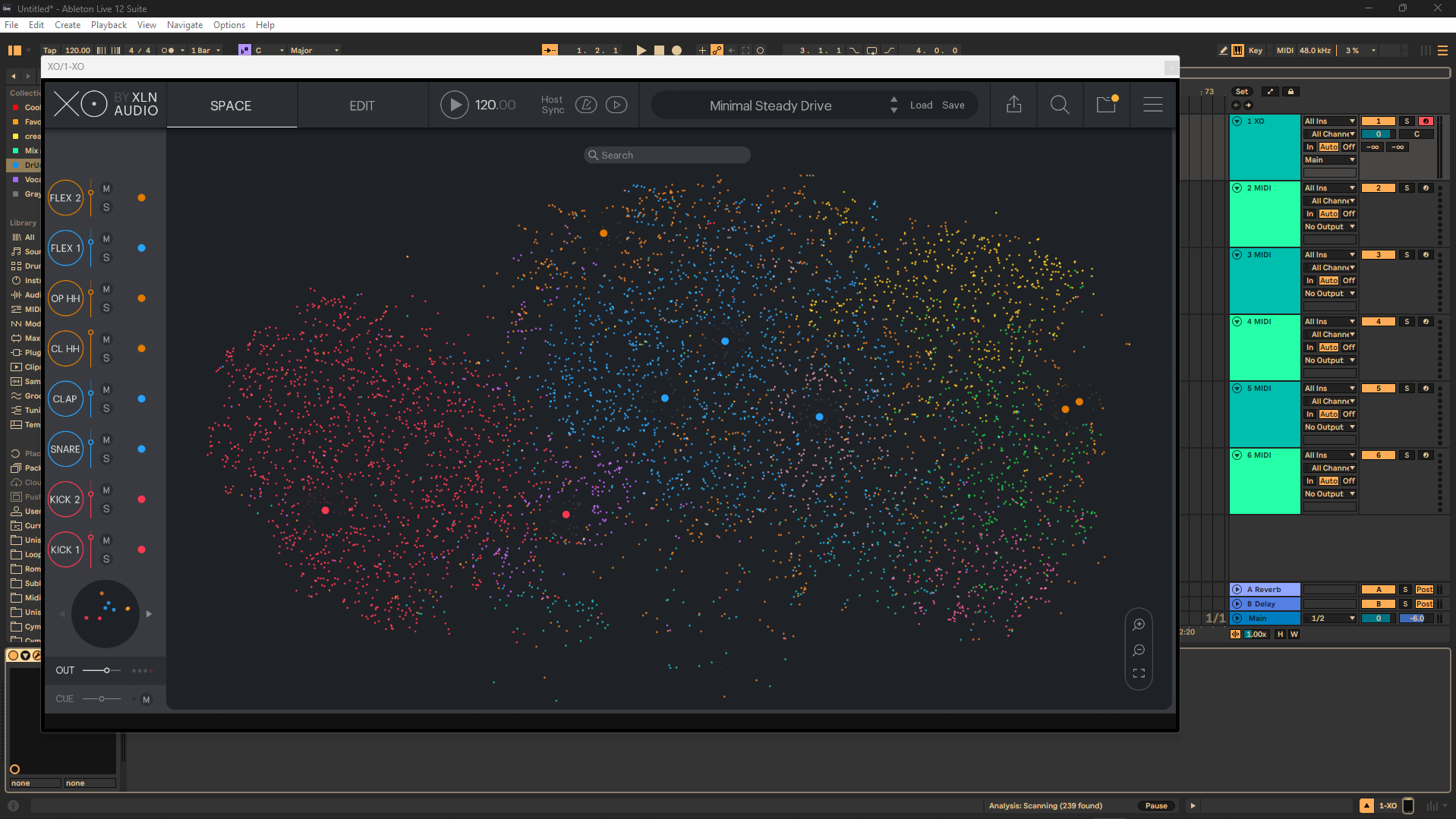The image size is (1456, 819).
Task: Click the zoom out icon in Space view
Action: (1139, 650)
